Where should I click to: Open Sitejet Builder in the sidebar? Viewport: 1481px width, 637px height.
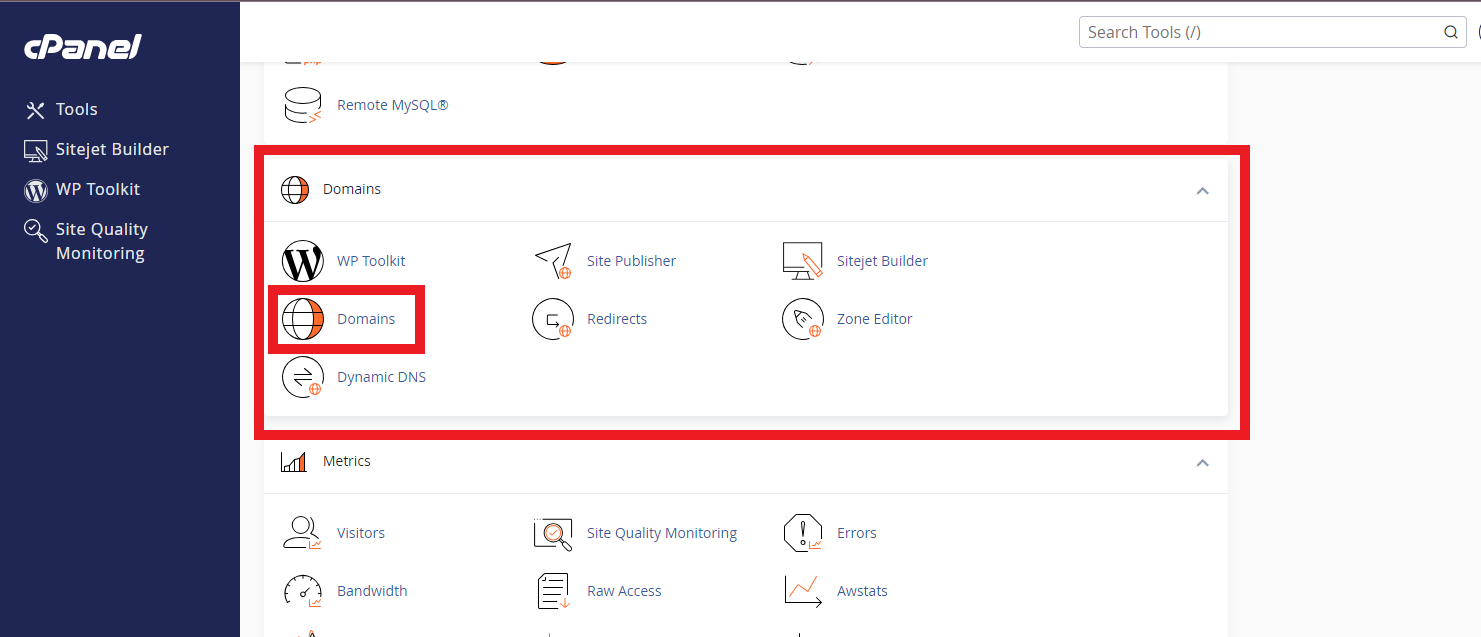coord(112,150)
